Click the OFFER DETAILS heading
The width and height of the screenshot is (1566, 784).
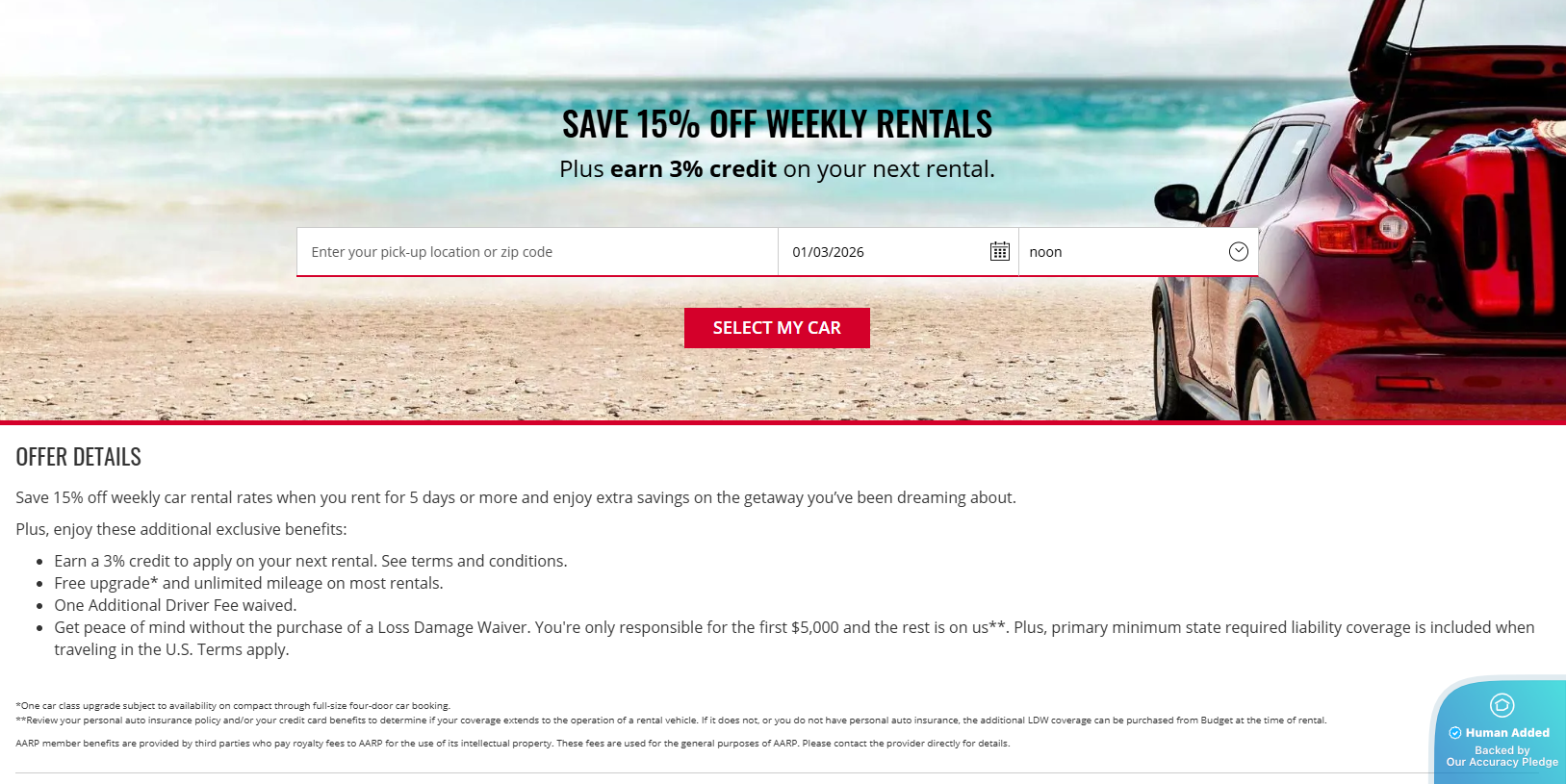point(79,457)
